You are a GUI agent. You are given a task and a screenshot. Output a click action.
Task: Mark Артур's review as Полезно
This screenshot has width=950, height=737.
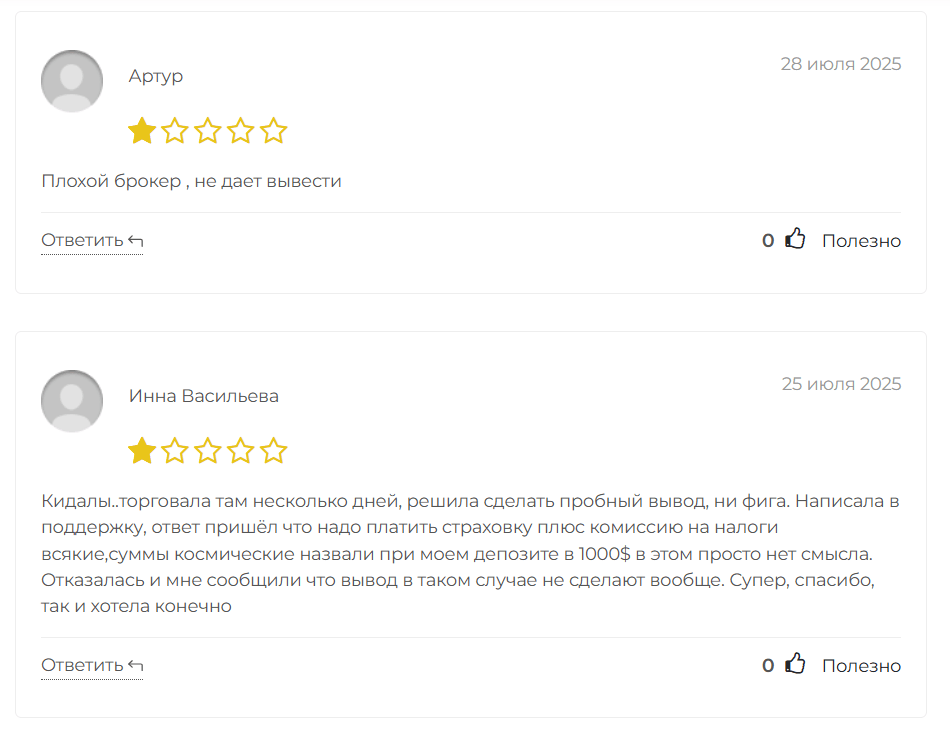(861, 241)
